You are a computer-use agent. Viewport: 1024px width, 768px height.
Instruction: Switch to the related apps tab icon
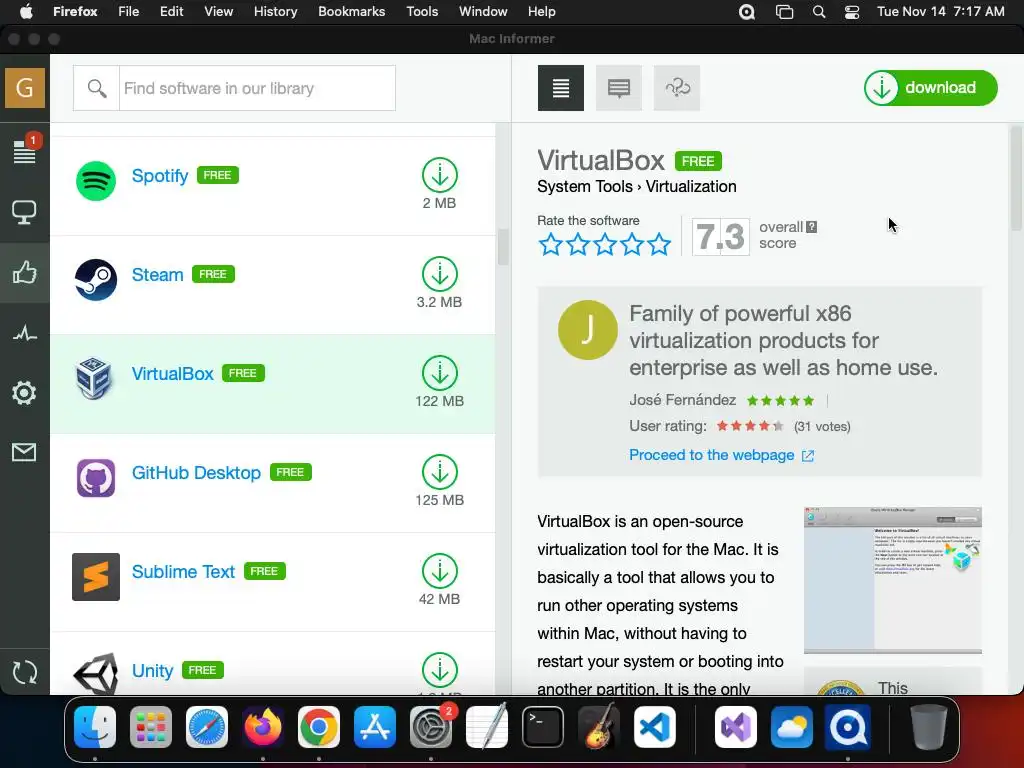click(677, 88)
